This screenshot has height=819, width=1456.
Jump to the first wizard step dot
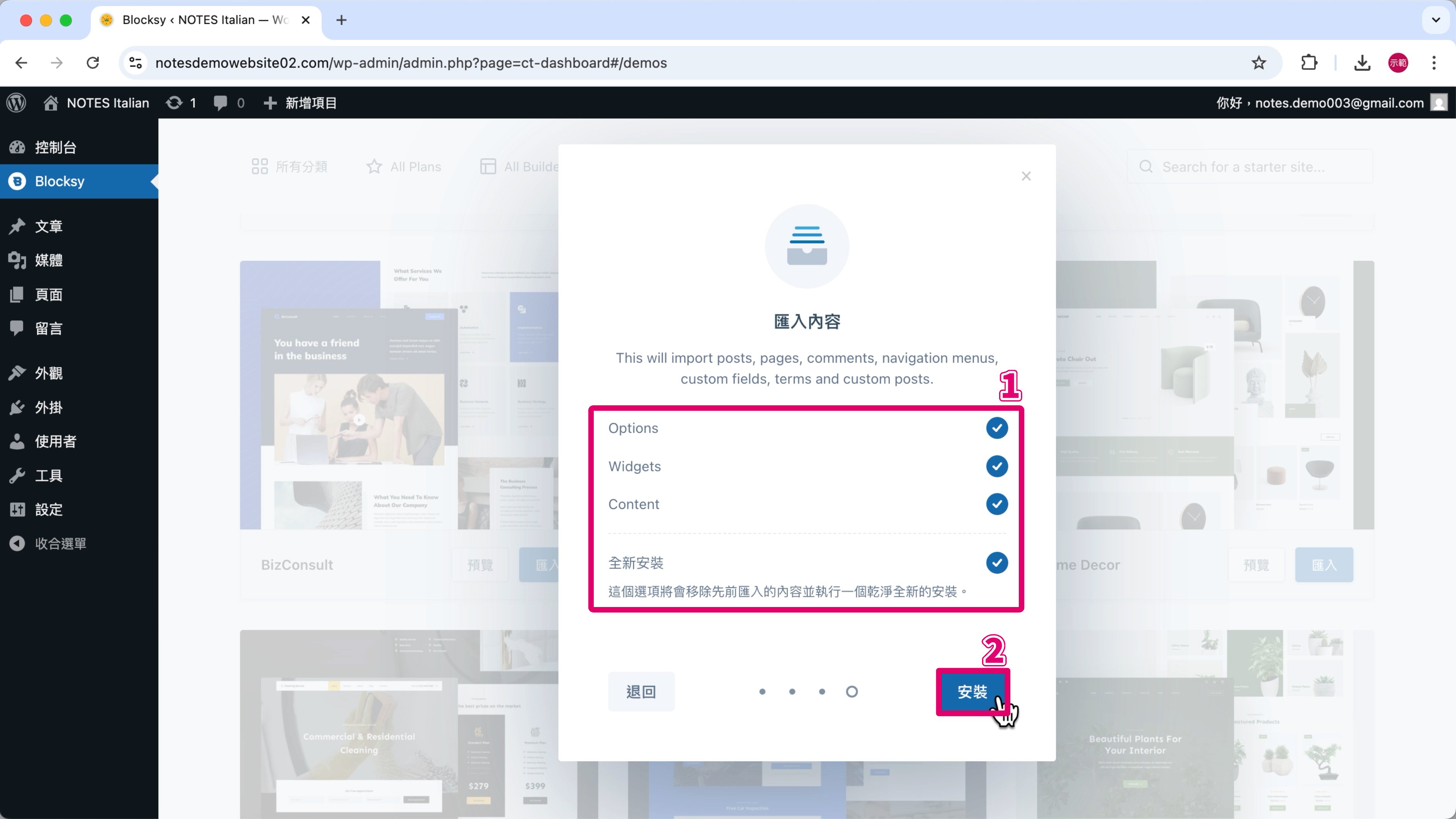(x=762, y=692)
